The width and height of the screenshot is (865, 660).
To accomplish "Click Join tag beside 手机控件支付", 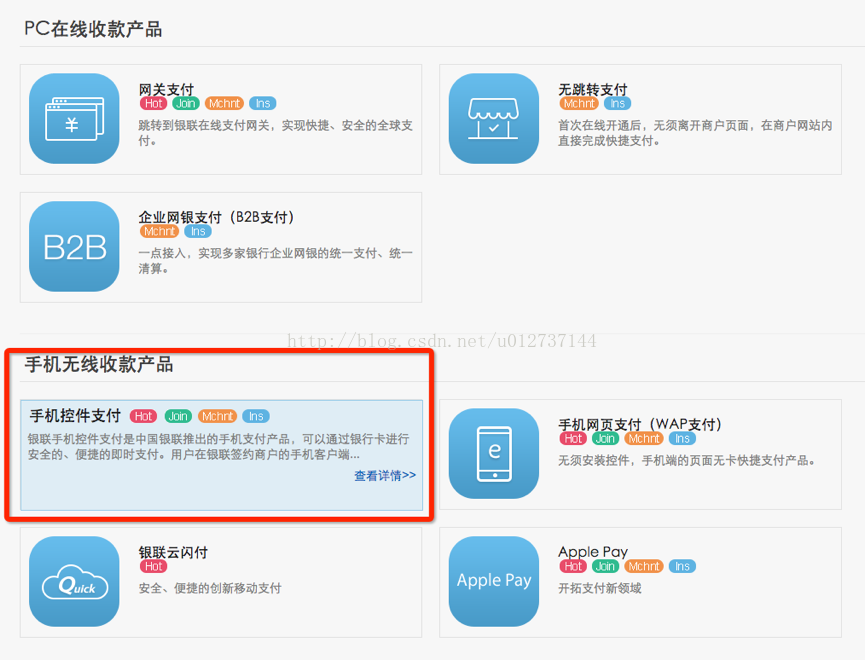I will pos(178,416).
